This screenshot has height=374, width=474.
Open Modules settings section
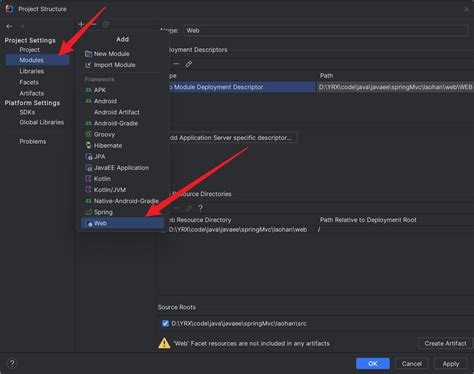click(x=37, y=60)
